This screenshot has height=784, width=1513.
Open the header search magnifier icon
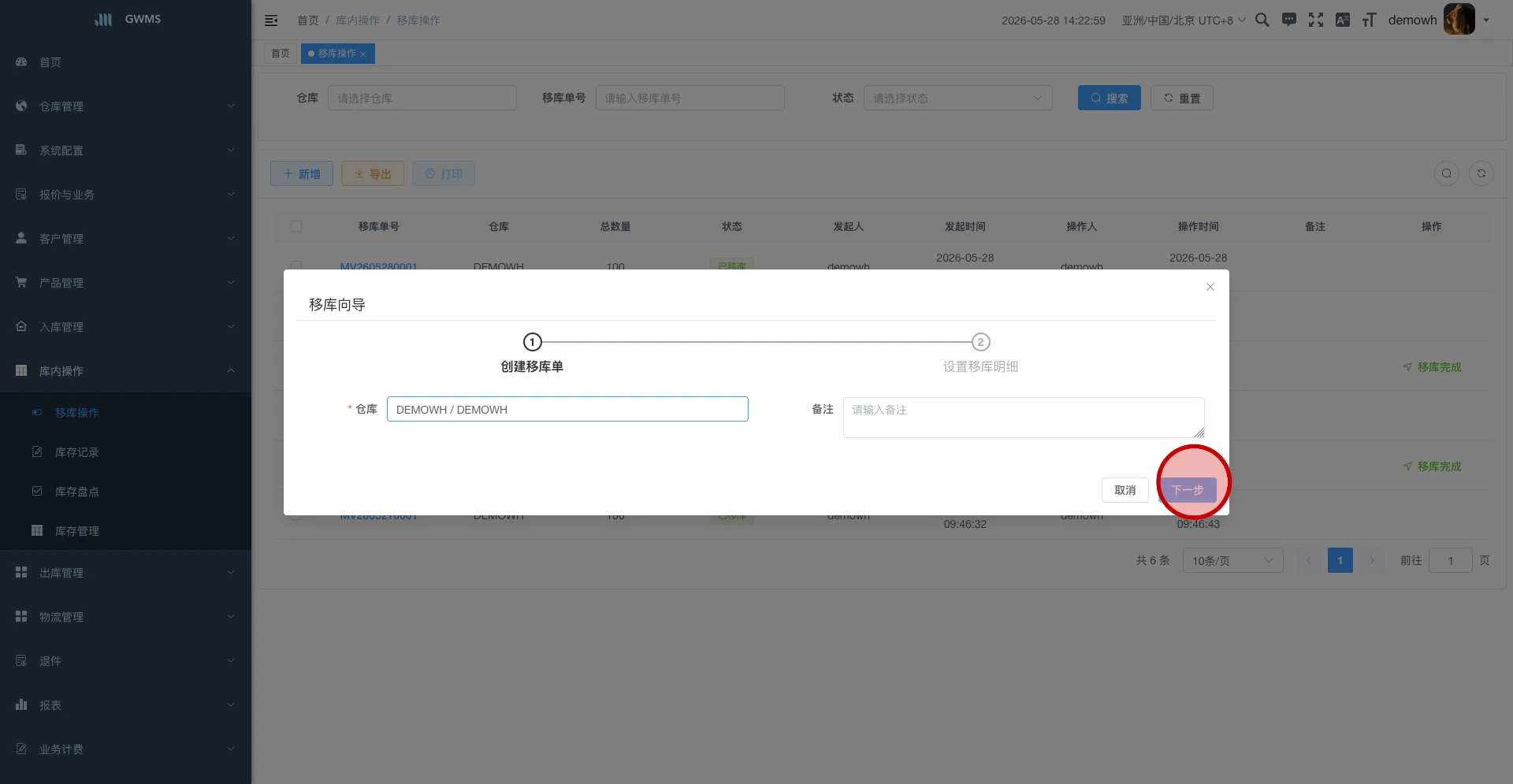click(x=1262, y=20)
